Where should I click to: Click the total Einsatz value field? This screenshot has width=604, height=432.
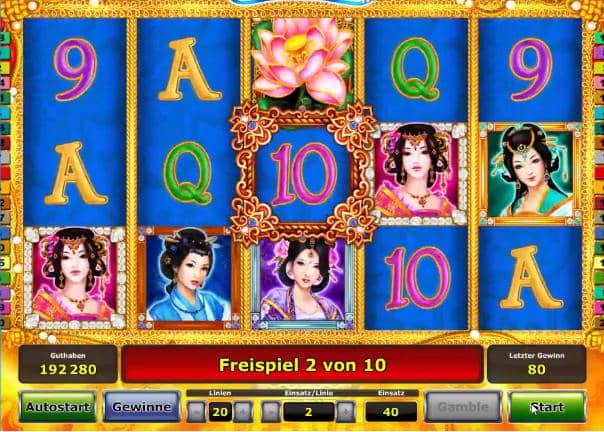[391, 412]
